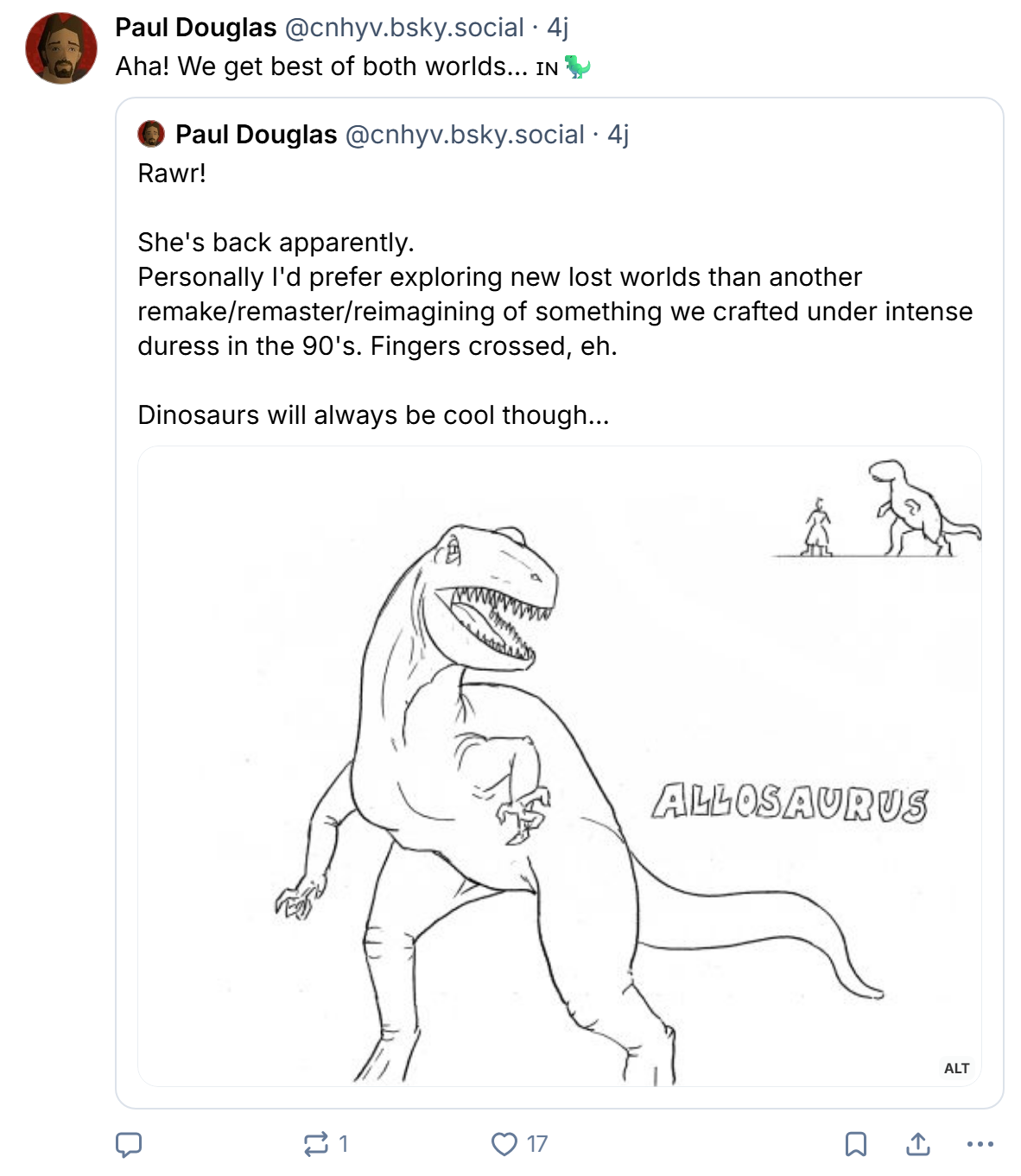The width and height of the screenshot is (1021, 1176).
Task: Click the small avatar in the quoted post
Action: point(151,134)
